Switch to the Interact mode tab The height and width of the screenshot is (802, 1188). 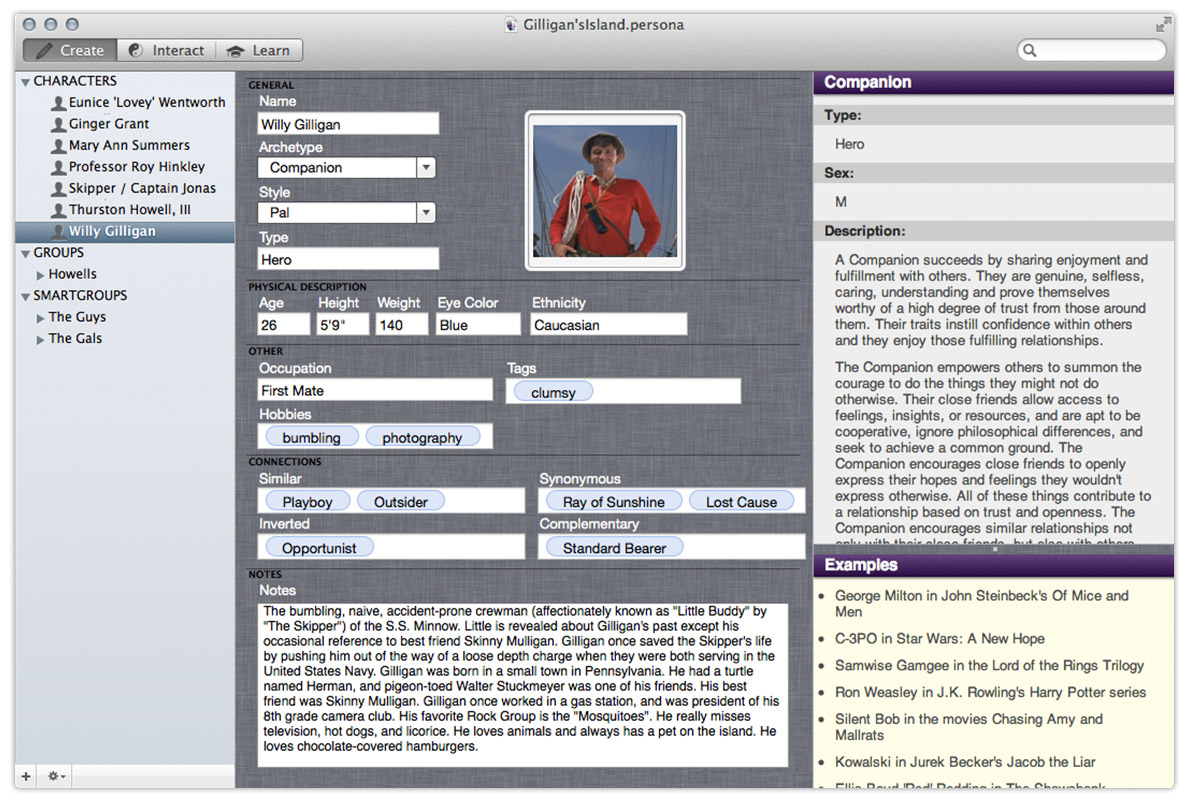tap(166, 50)
